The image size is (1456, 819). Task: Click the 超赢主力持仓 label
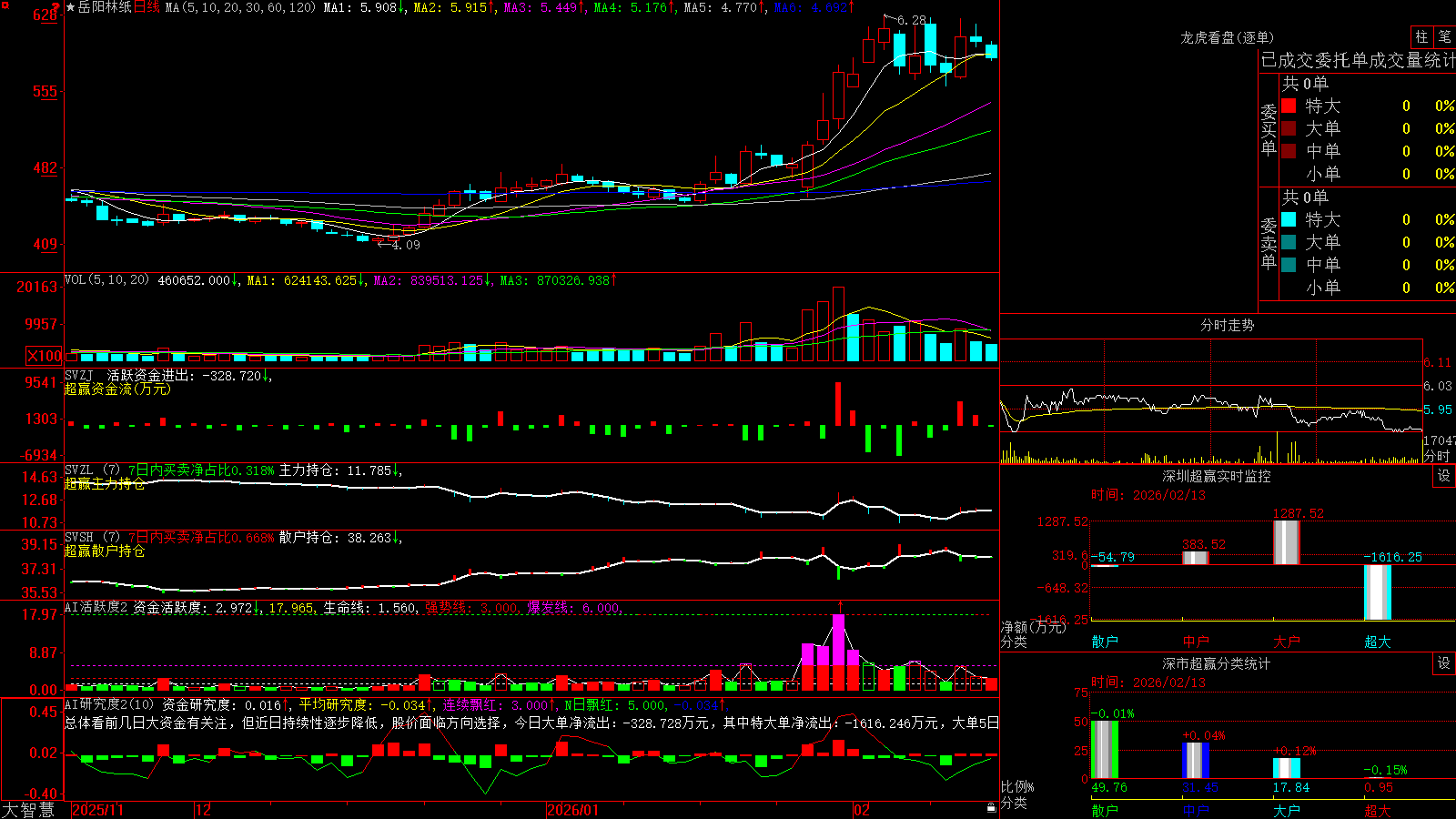tap(105, 483)
